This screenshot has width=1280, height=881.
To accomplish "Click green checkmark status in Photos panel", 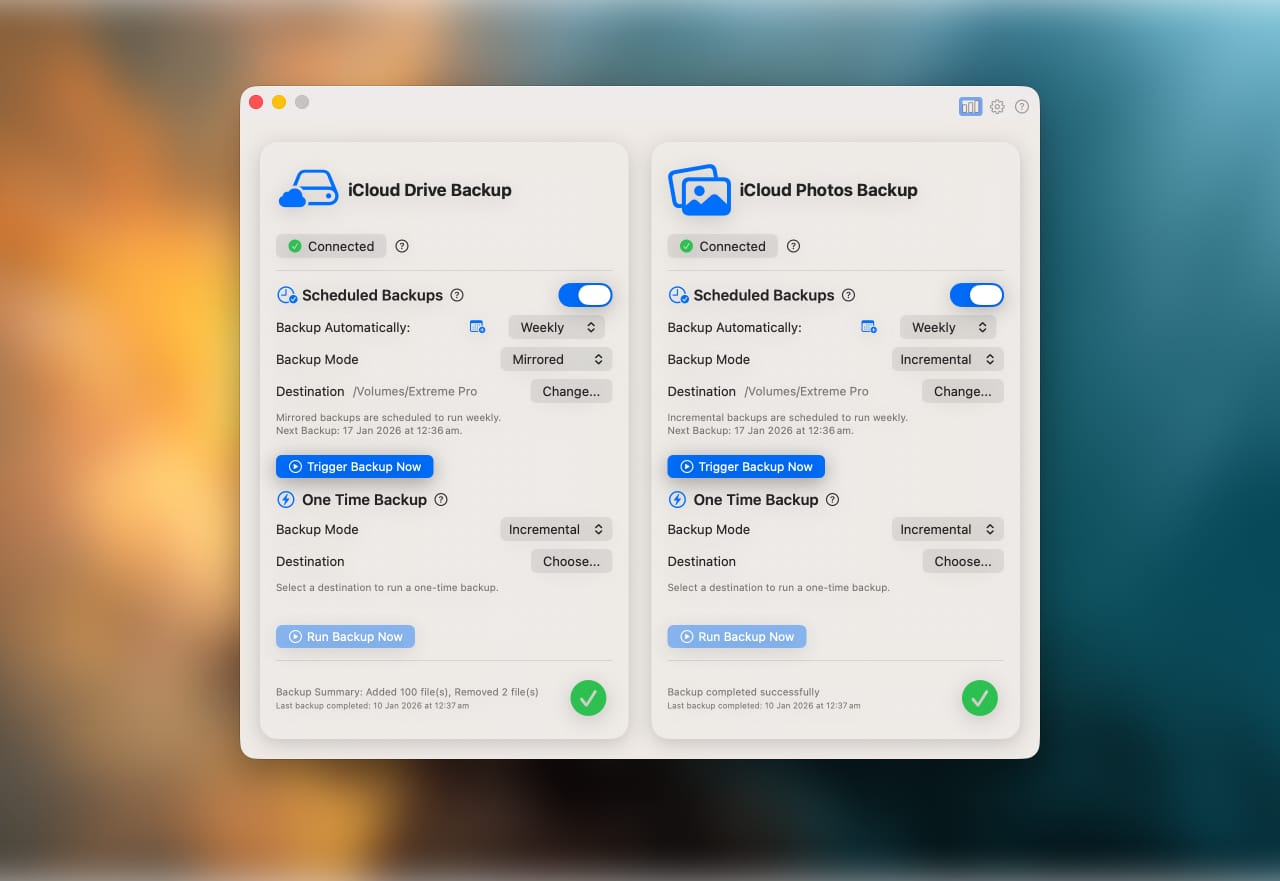I will (x=979, y=698).
